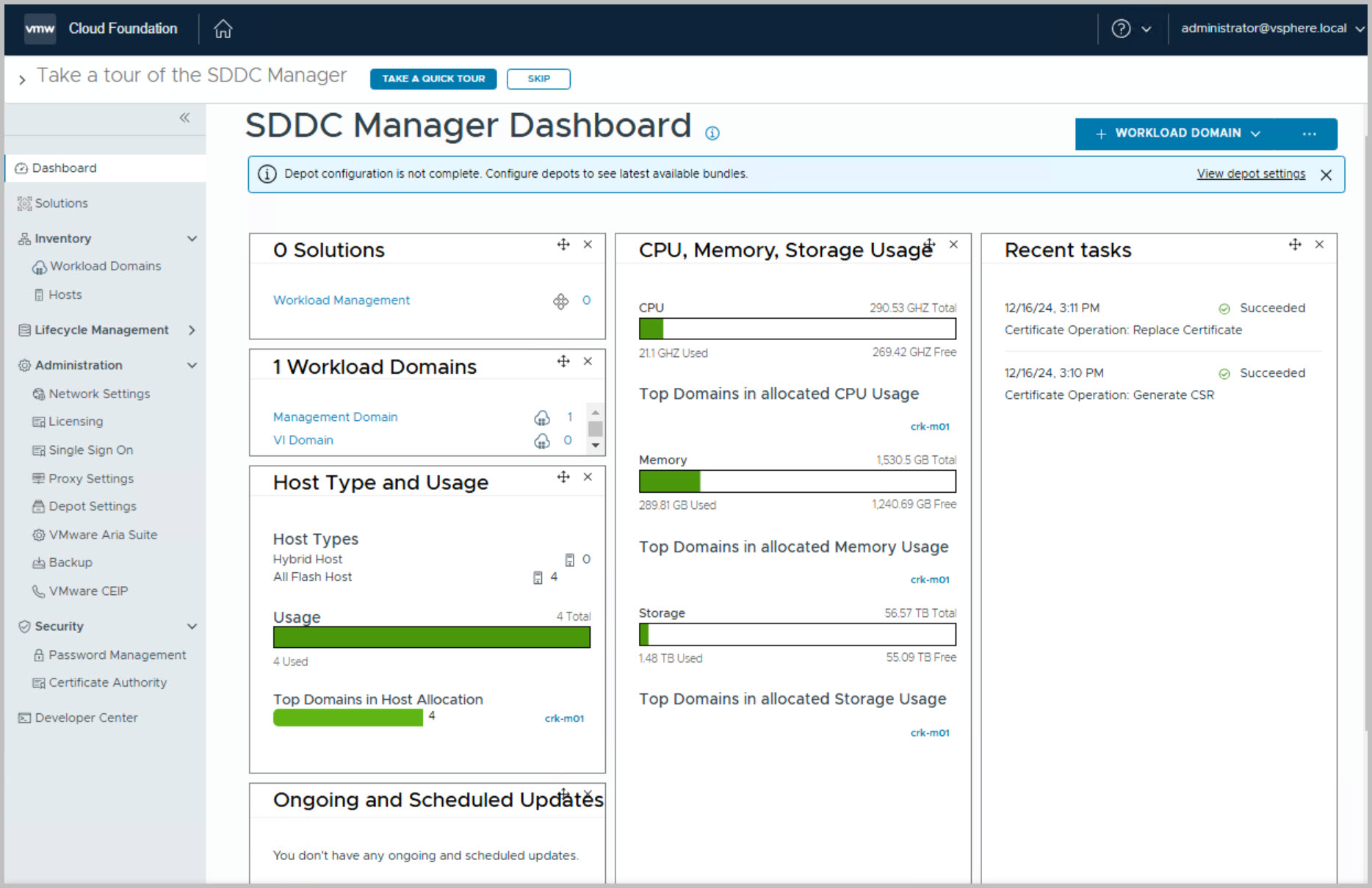Dismiss the depot configuration banner

click(x=1326, y=175)
